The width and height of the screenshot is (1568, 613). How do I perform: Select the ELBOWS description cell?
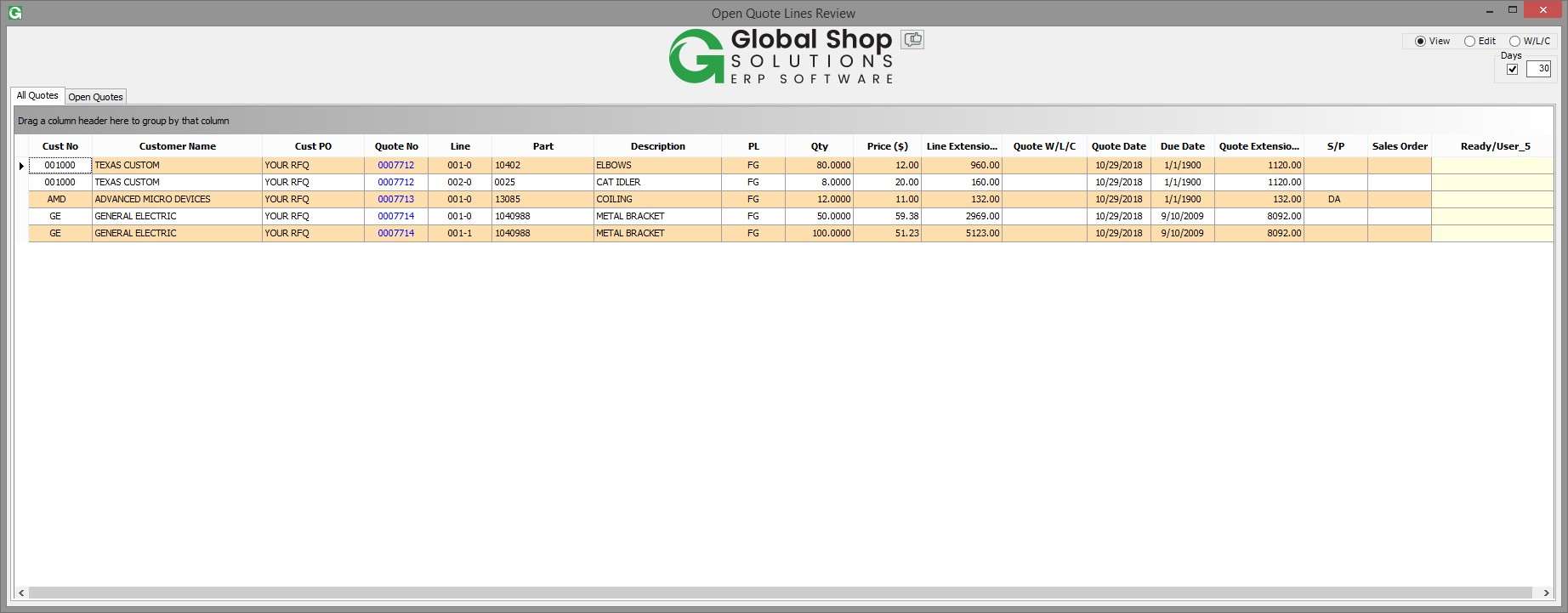[658, 165]
